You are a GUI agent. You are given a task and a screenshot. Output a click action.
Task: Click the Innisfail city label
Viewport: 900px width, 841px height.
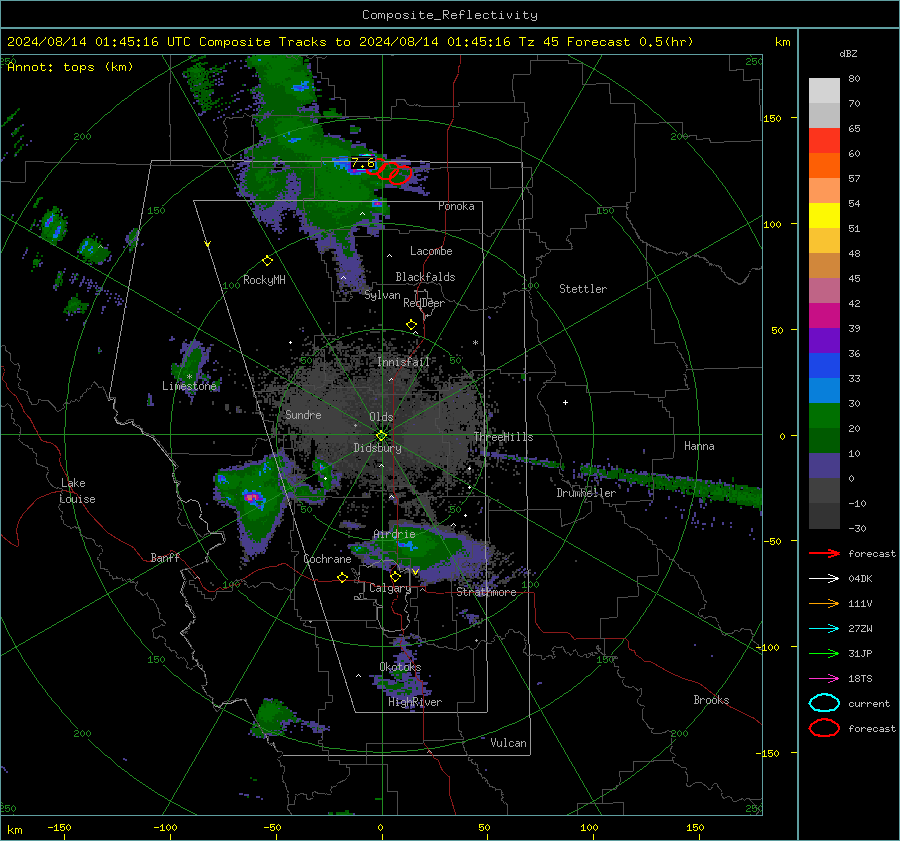pos(403,362)
